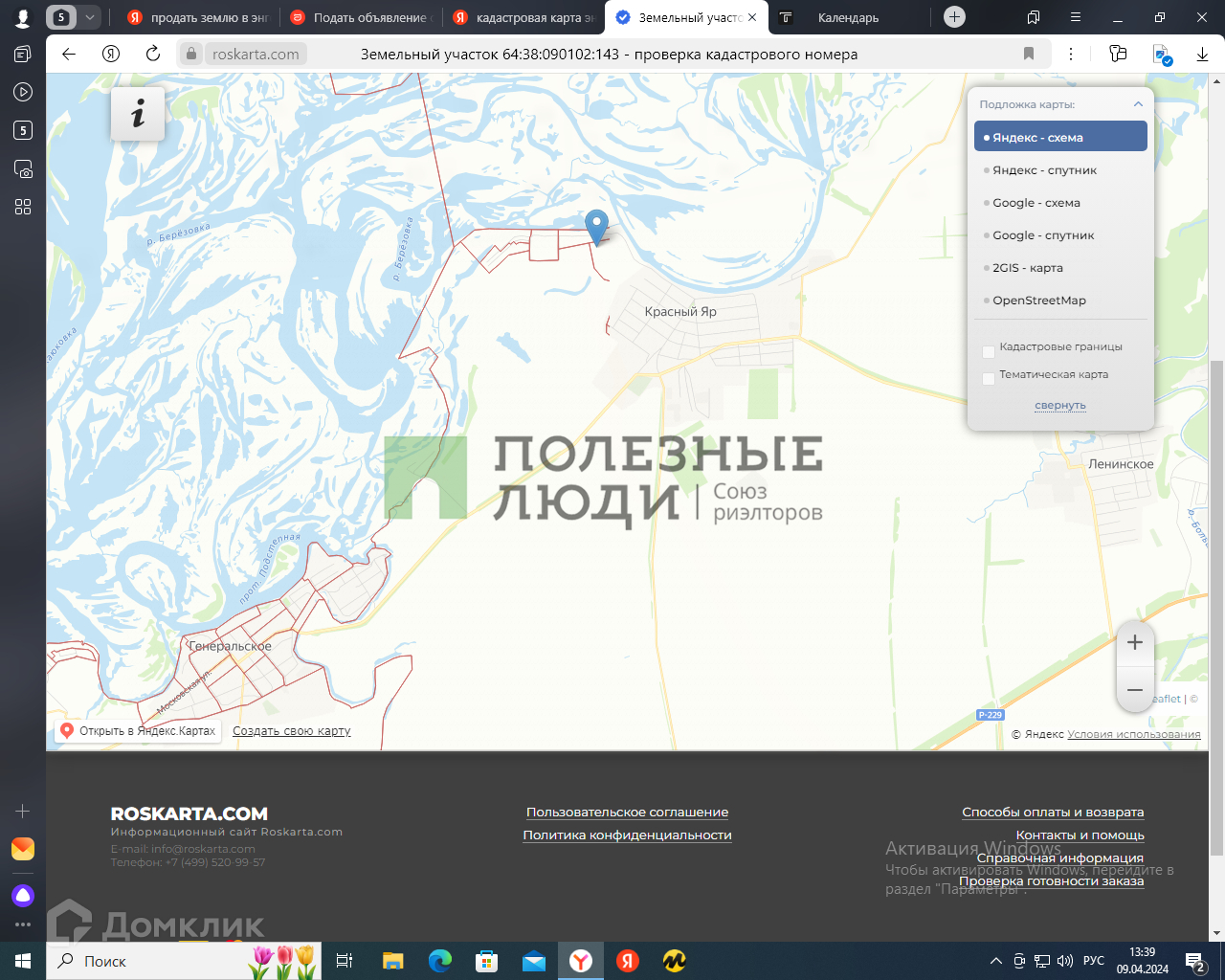Screen dimensions: 1225x980
Task: Collapse the 'Подложка карты' panel chevron
Action: (x=1138, y=104)
